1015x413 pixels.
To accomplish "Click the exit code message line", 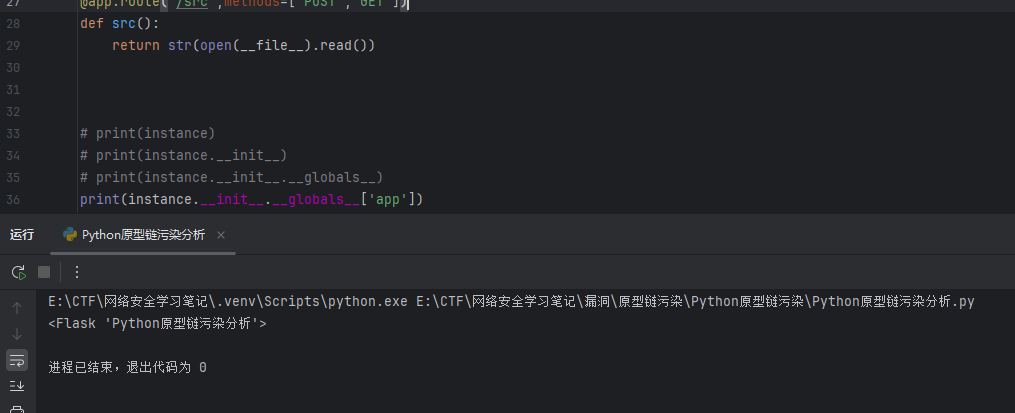I will tap(127, 367).
